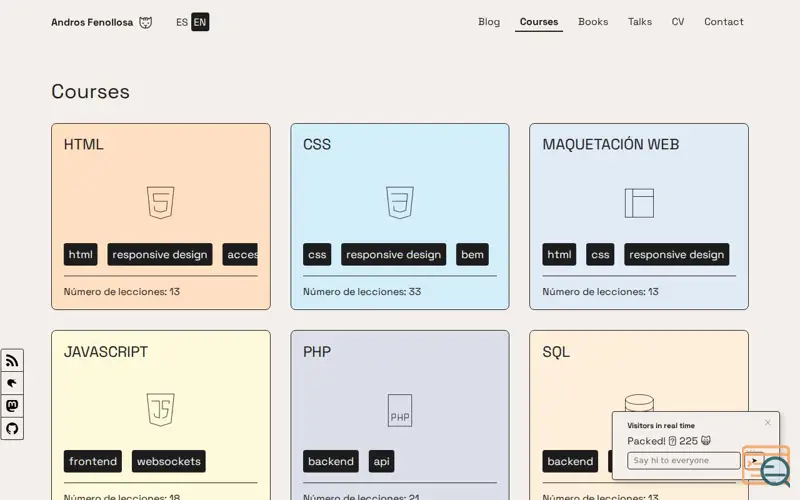Open the MAQUETACIÓN WEB course title
This screenshot has height=500, width=800.
tap(611, 144)
